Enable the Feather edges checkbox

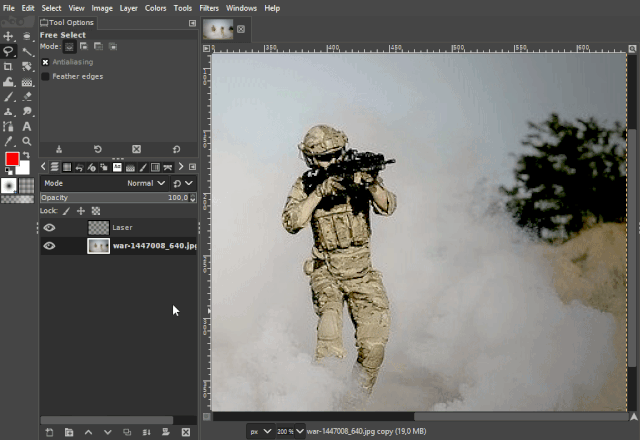click(45, 76)
